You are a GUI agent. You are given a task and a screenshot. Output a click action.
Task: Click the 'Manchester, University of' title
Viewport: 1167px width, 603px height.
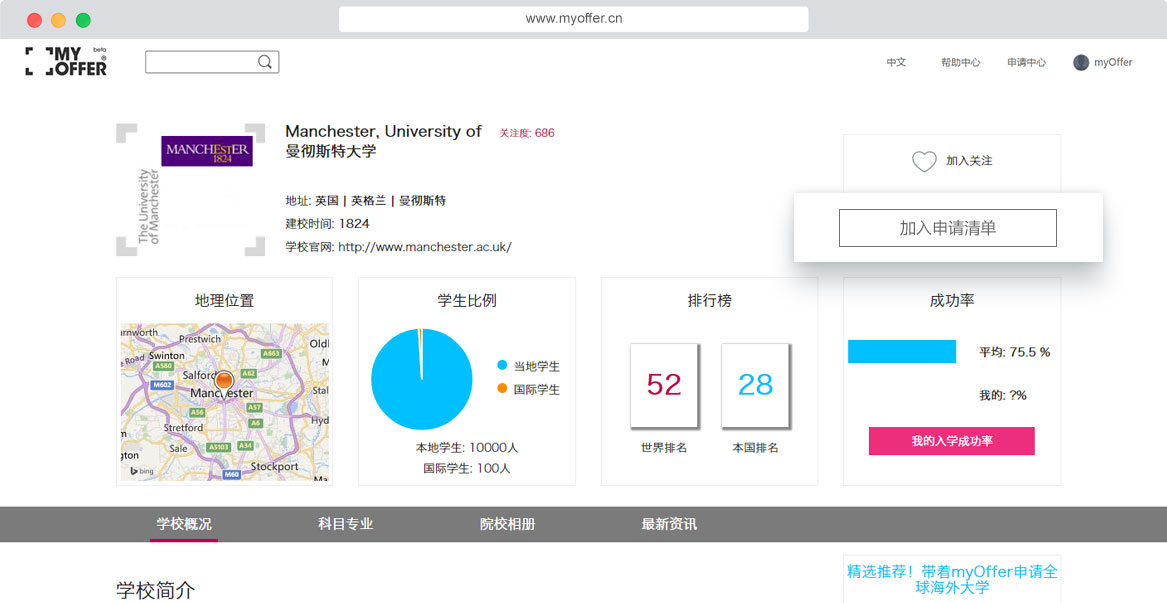(383, 132)
